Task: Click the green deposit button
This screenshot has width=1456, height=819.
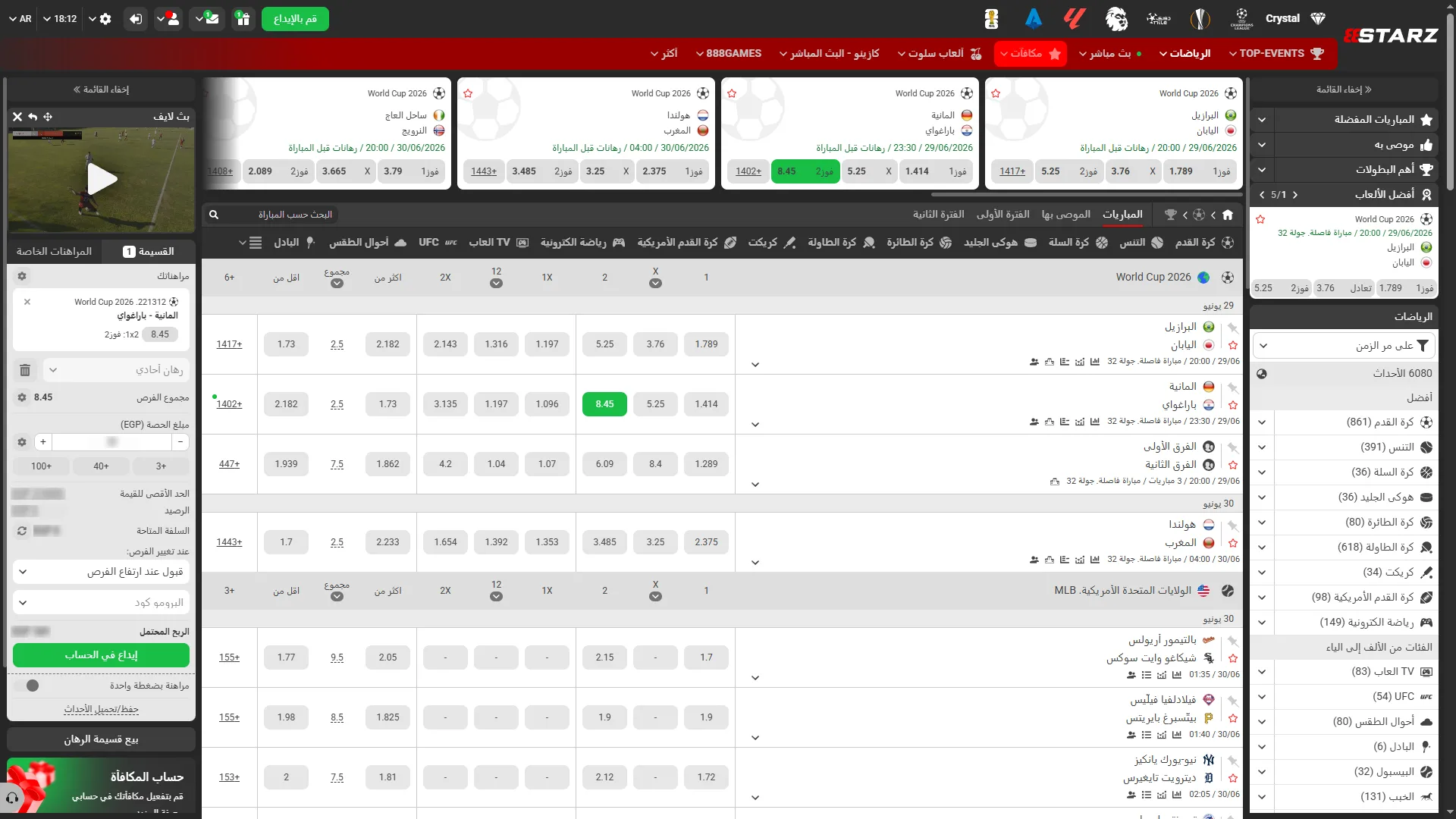Action: [295, 19]
